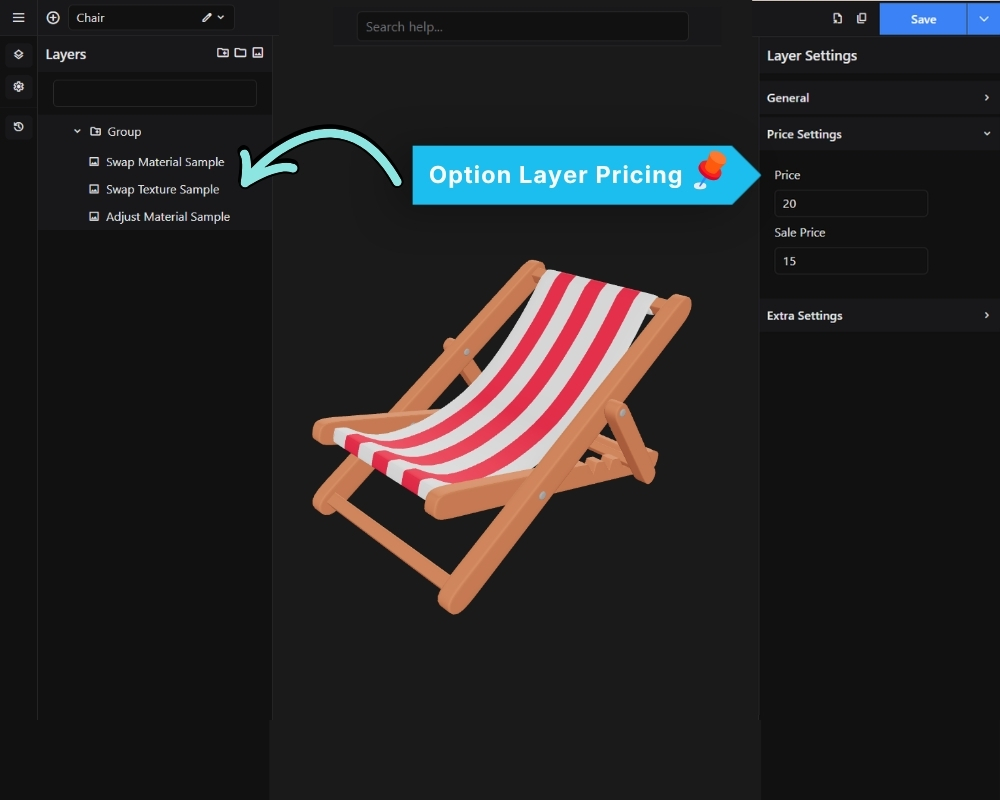Viewport: 1000px width, 800px height.
Task: Collapse the Group tree chevron
Action: [77, 131]
